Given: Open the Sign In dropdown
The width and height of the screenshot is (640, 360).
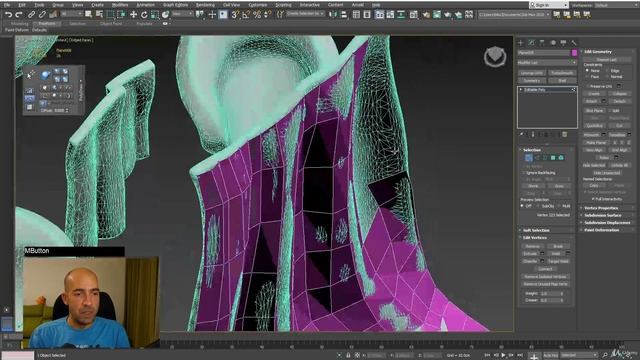Looking at the screenshot, I should pos(549,5).
